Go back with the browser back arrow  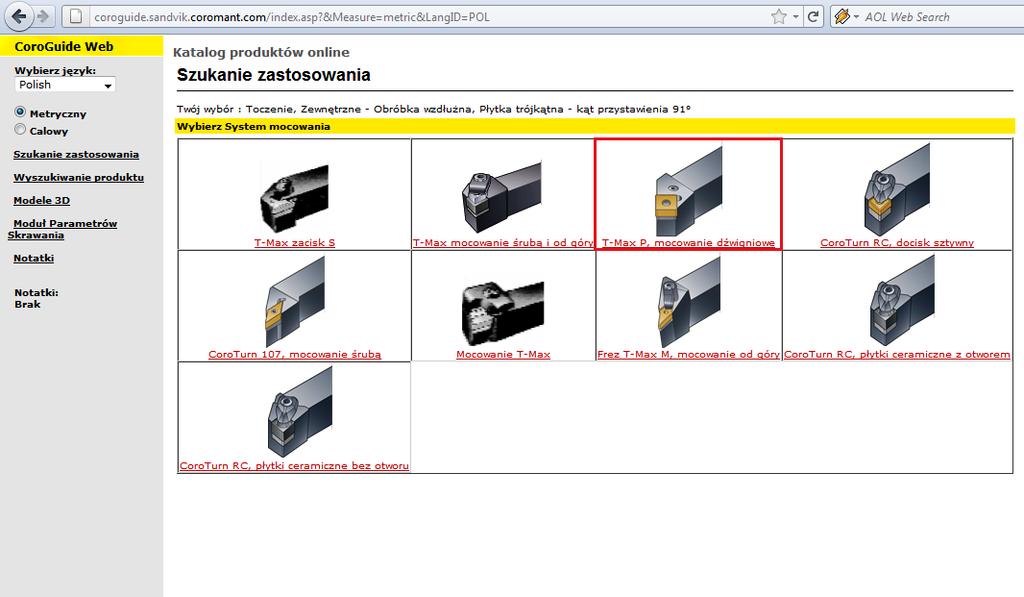[18, 16]
